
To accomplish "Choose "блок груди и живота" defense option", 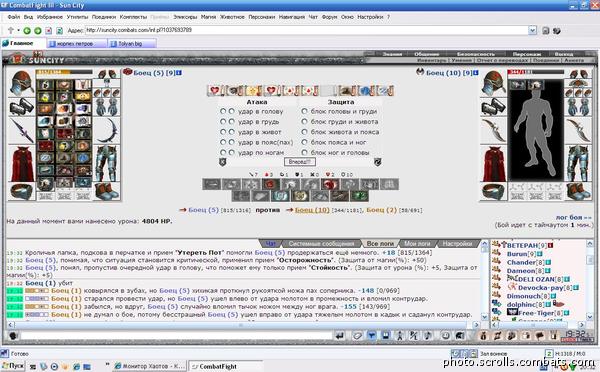I will [x=304, y=122].
